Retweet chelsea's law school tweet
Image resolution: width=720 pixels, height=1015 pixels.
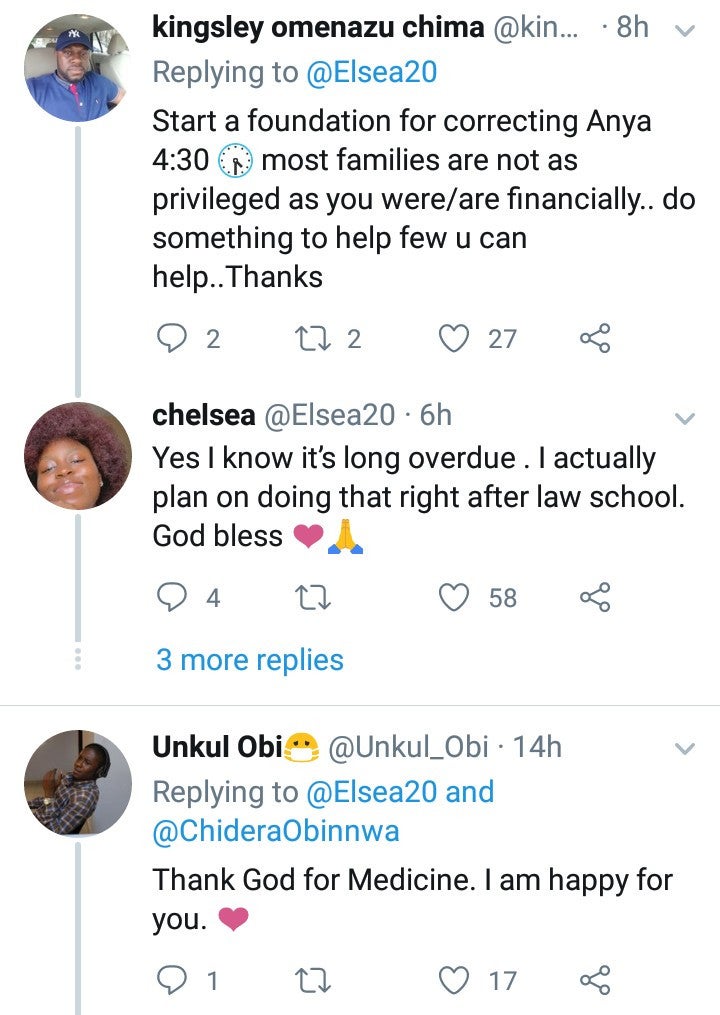[x=323, y=597]
